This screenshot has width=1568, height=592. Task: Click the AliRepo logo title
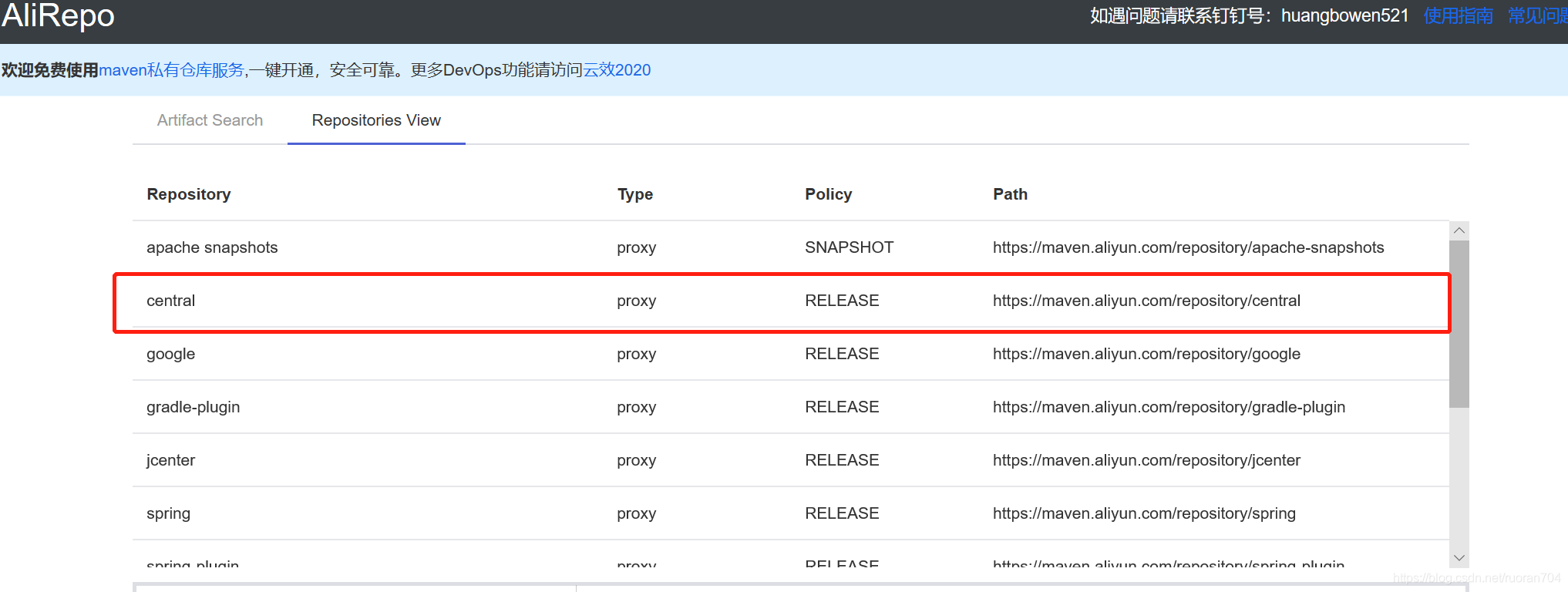(58, 15)
